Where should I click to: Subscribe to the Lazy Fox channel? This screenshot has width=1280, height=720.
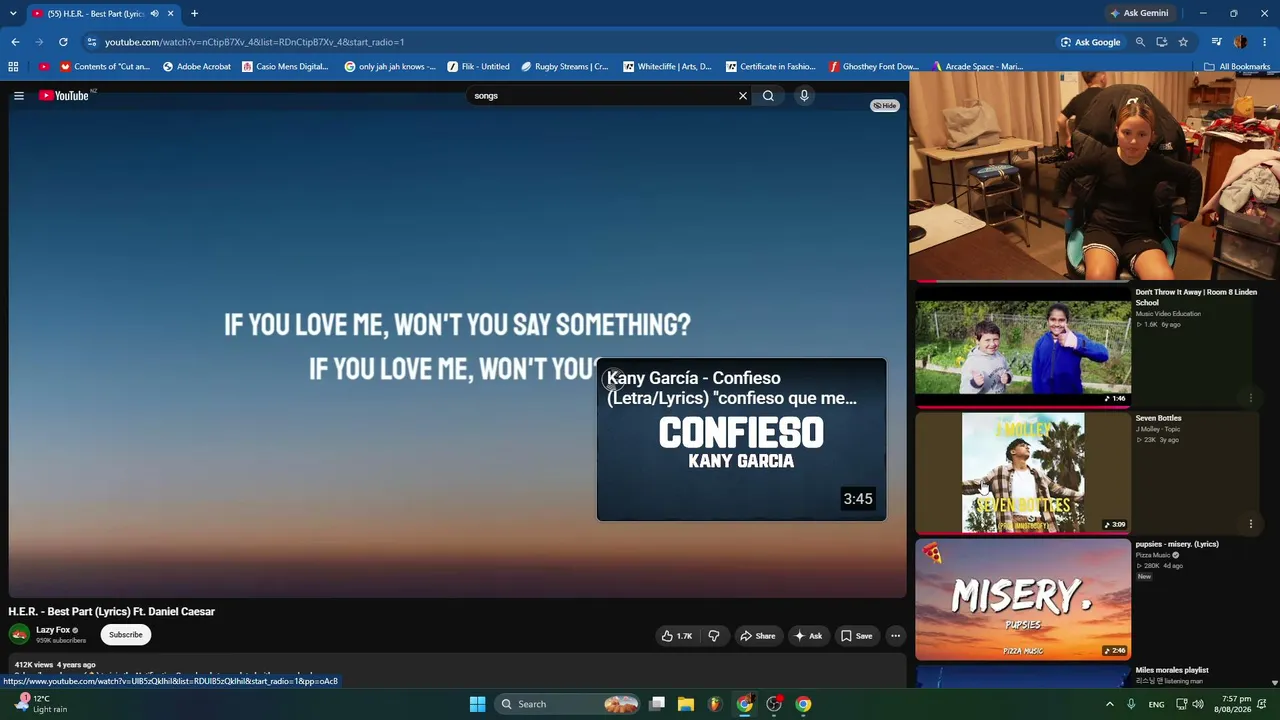pos(126,635)
